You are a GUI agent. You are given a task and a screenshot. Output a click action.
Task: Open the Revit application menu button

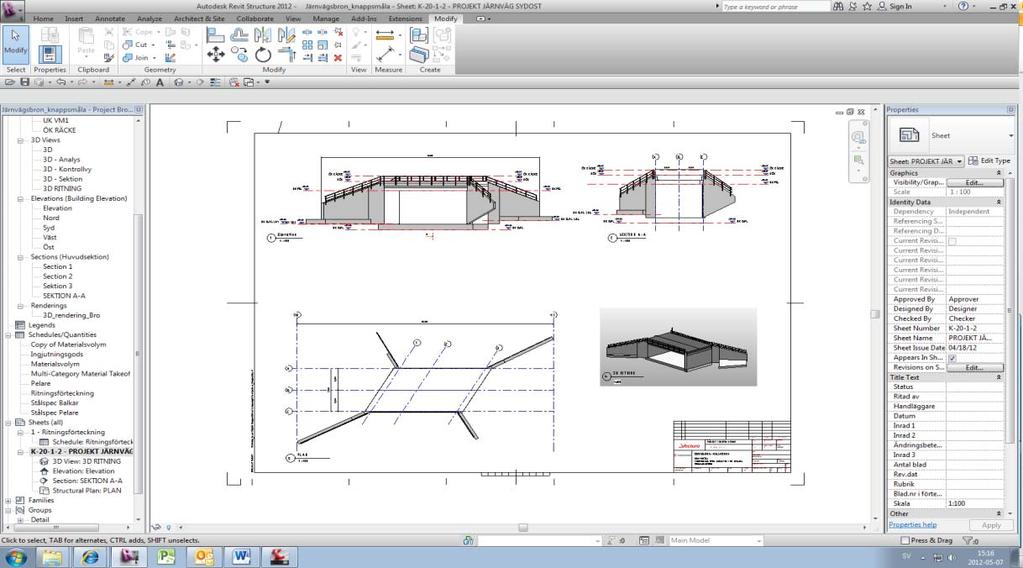(x=12, y=9)
